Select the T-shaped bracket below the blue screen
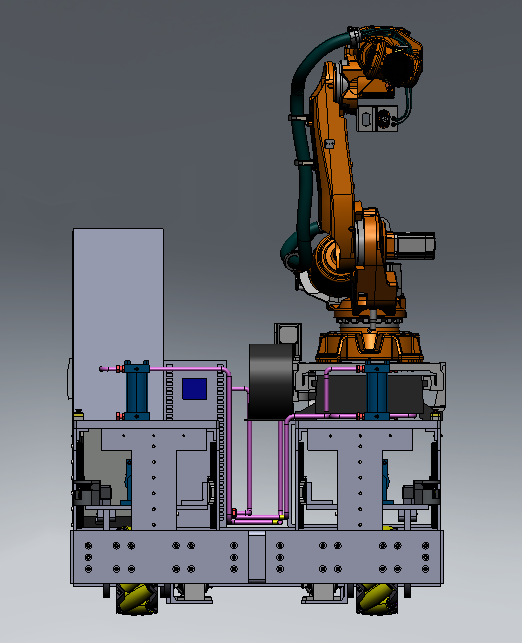Image resolution: width=522 pixels, height=643 pixels. (x=154, y=478)
